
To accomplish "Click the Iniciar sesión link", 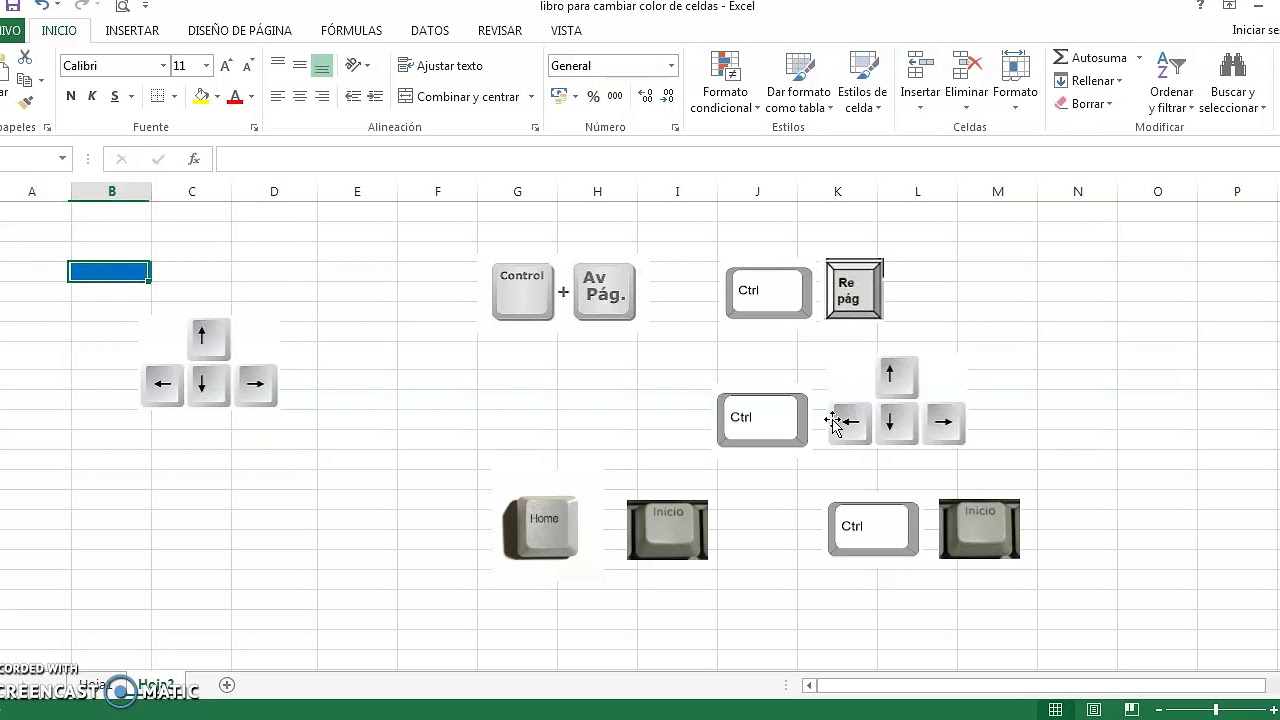I will pyautogui.click(x=1256, y=30).
